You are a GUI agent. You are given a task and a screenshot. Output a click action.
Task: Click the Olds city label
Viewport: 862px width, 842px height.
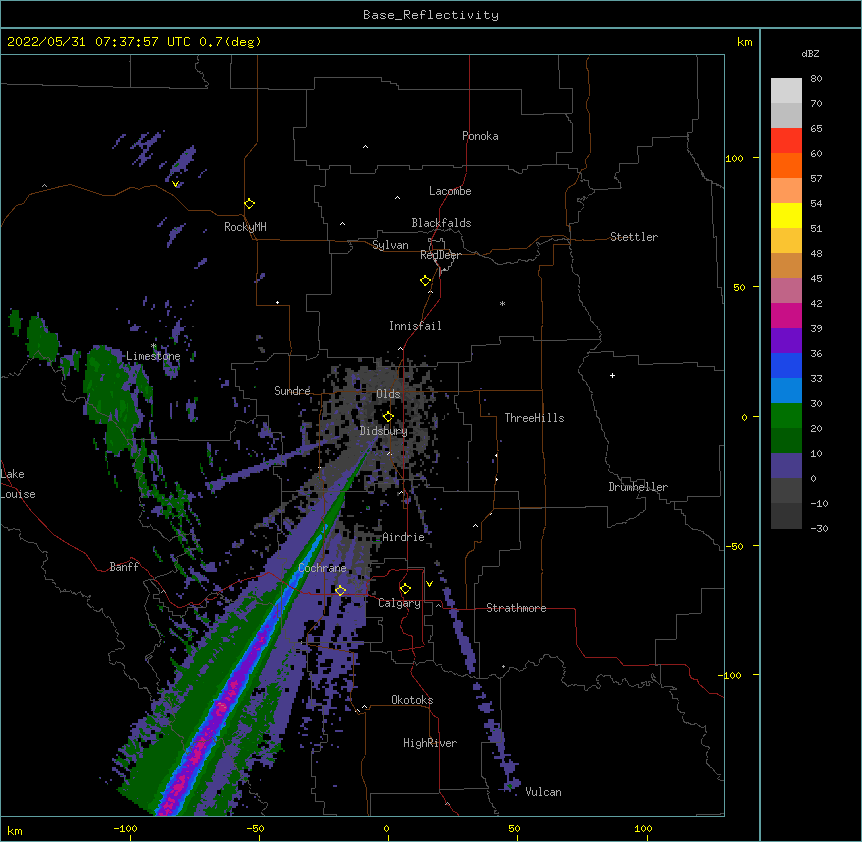[388, 394]
